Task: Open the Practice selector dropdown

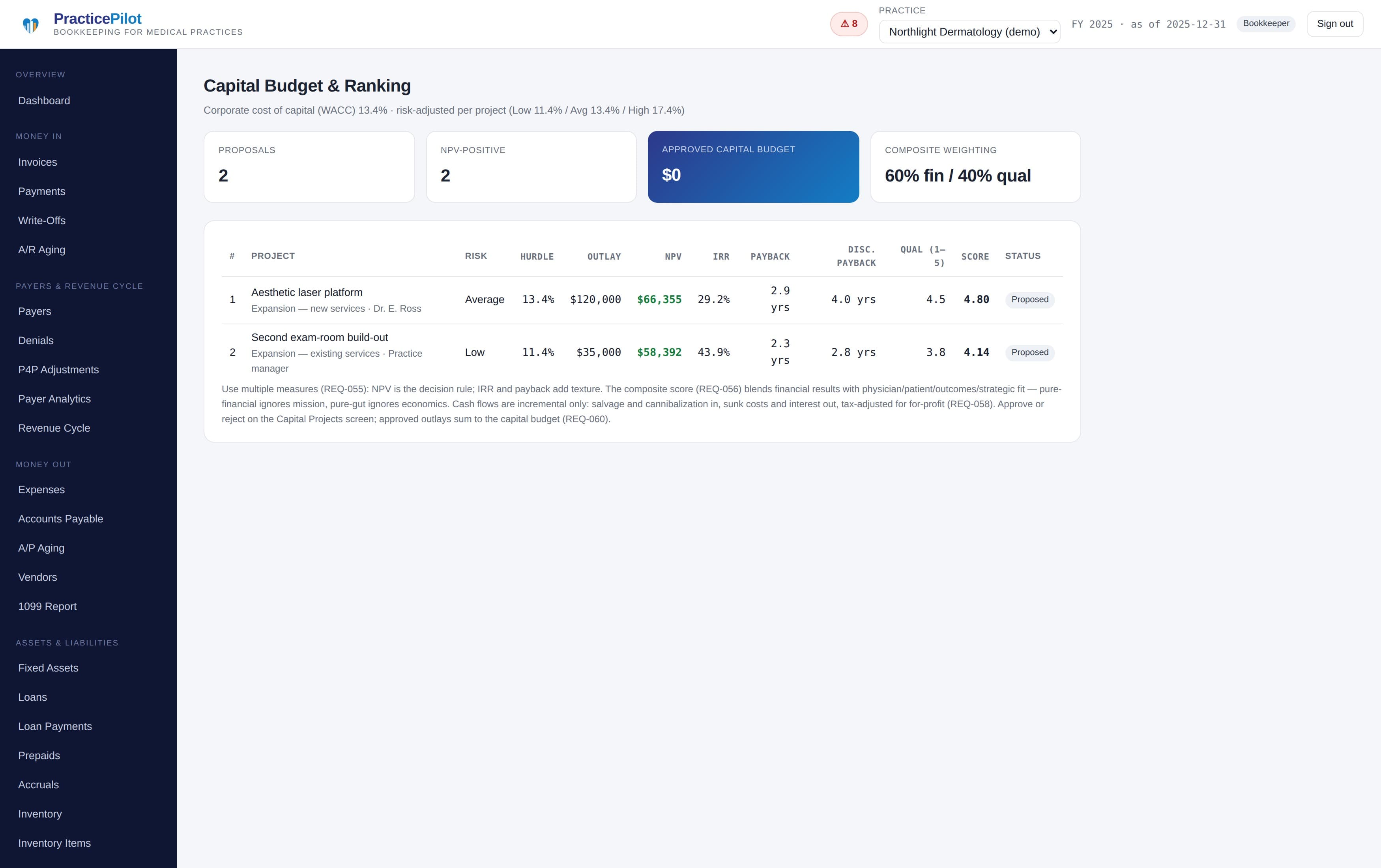Action: tap(969, 32)
